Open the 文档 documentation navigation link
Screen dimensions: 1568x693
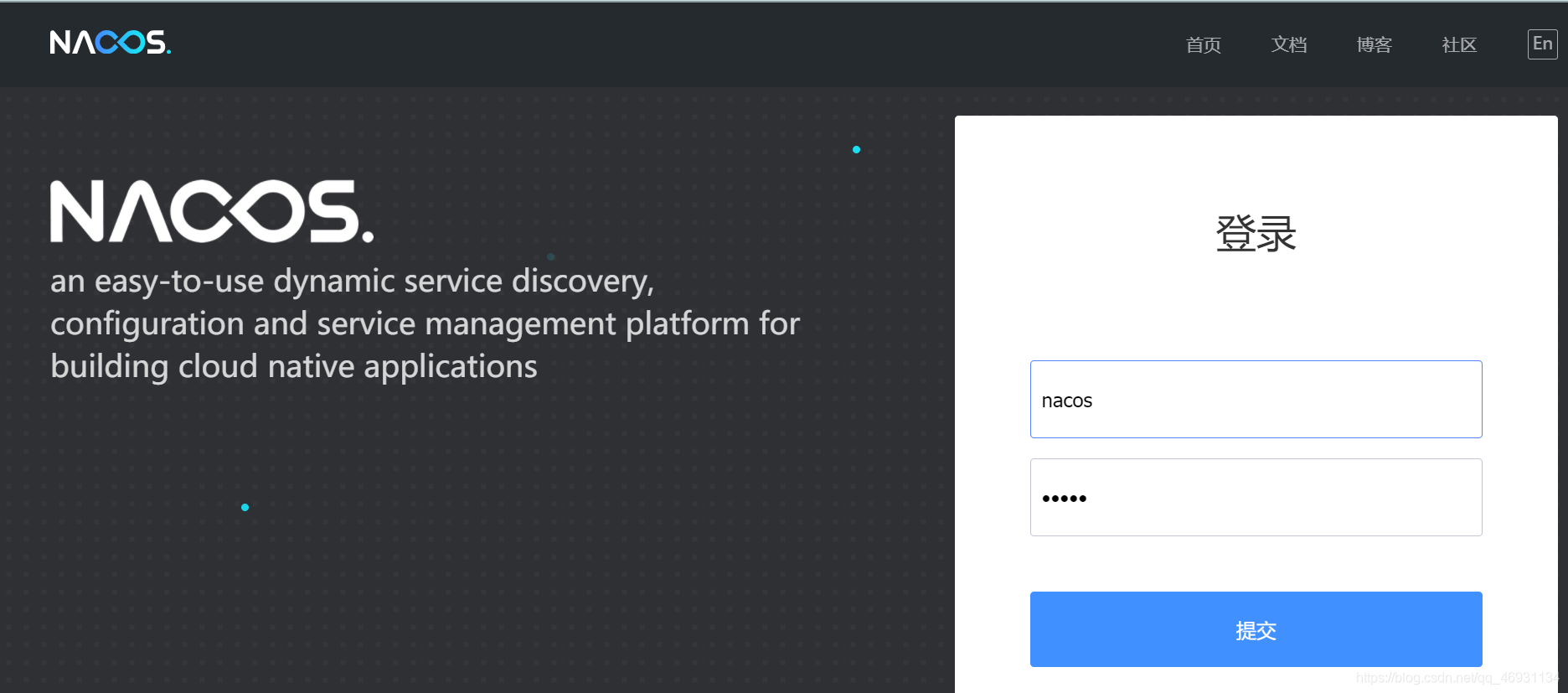pos(1289,44)
